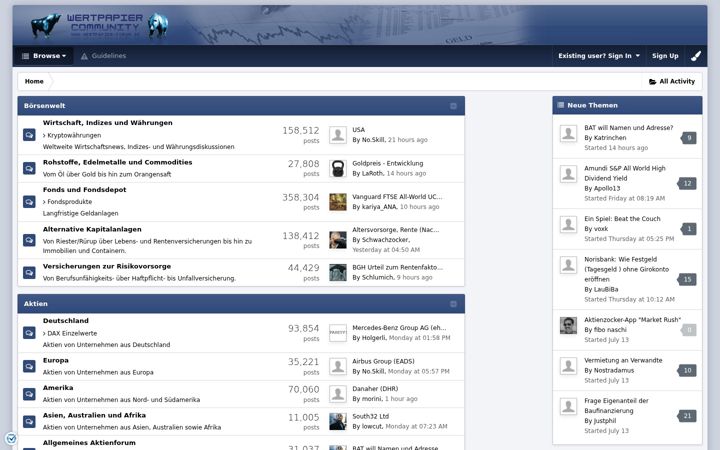Screen dimensions: 720x450
Task: Click avatar beside Danaher (DHR) post
Action: [x=338, y=394]
